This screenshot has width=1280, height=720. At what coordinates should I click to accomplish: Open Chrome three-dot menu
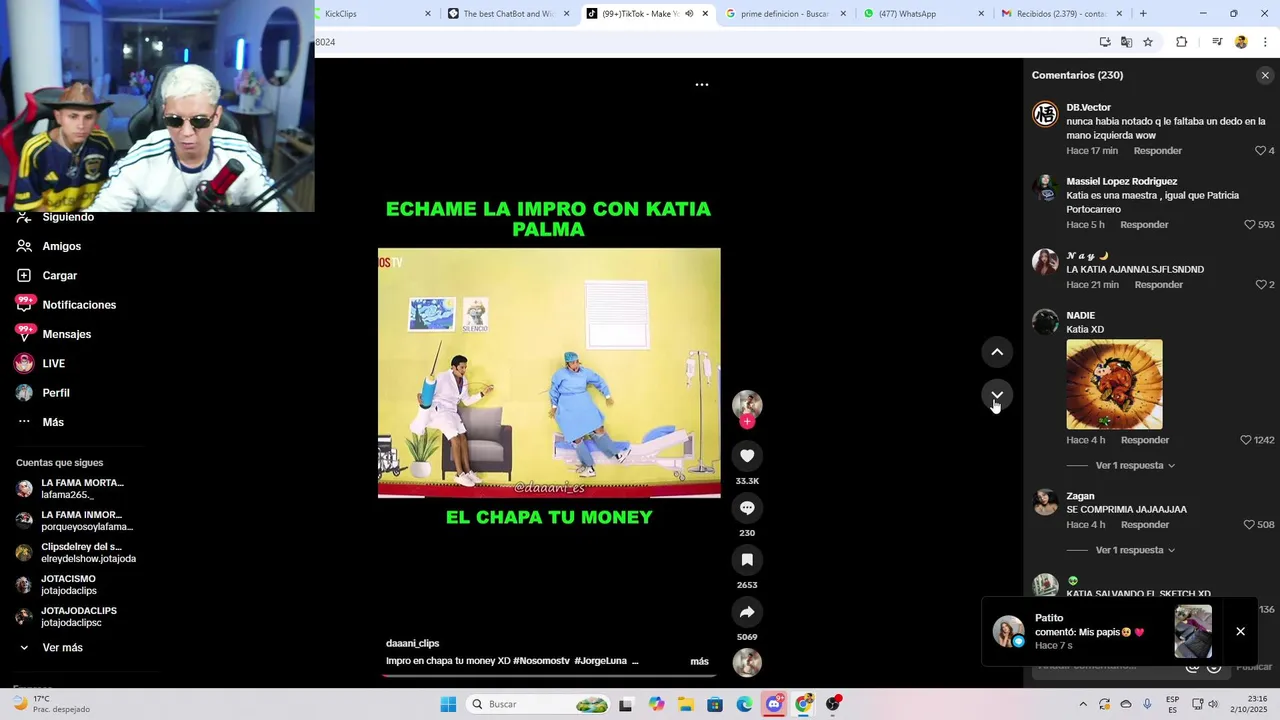click(x=1265, y=42)
